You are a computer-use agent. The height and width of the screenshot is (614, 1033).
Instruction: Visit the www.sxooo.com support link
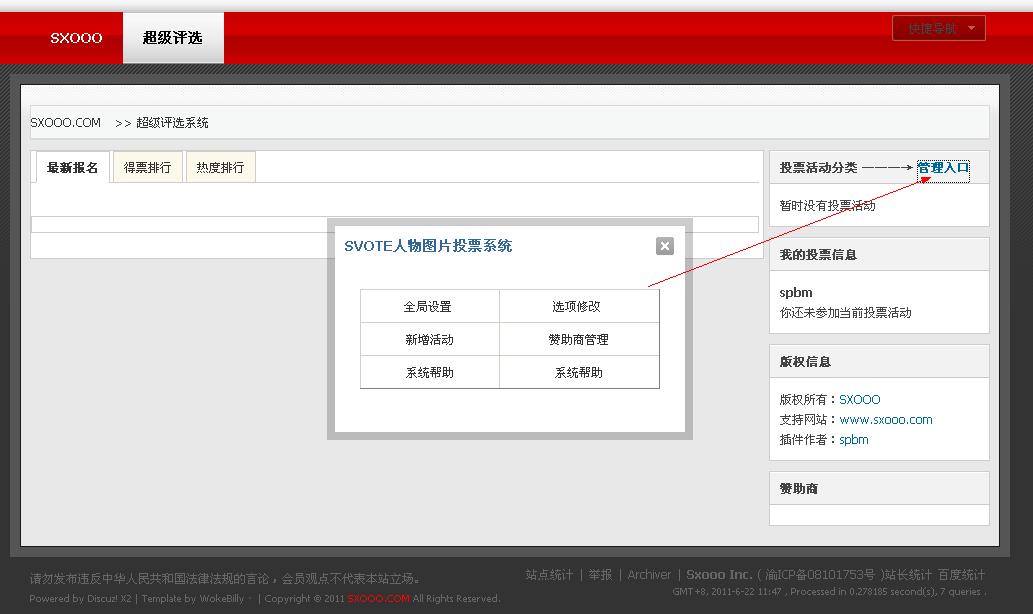[x=886, y=419]
